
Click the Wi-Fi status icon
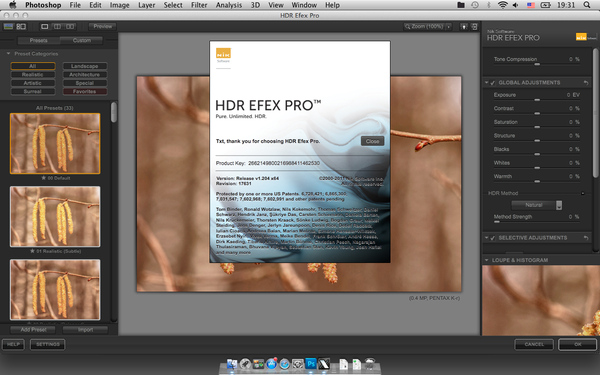(x=502, y=5)
